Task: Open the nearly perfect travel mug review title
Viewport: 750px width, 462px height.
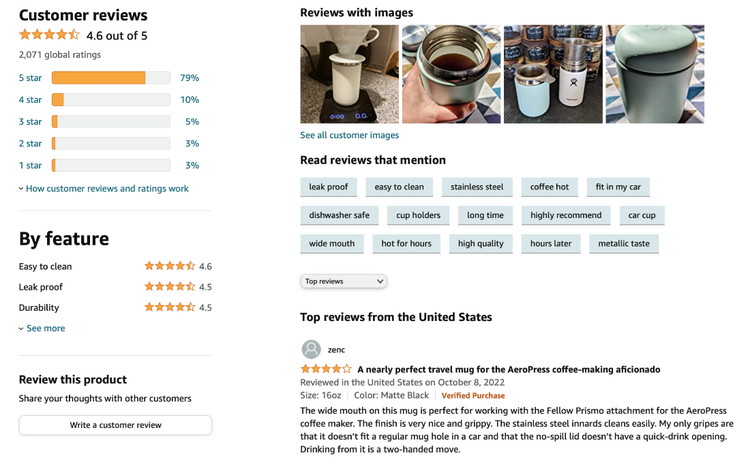Action: (508, 369)
